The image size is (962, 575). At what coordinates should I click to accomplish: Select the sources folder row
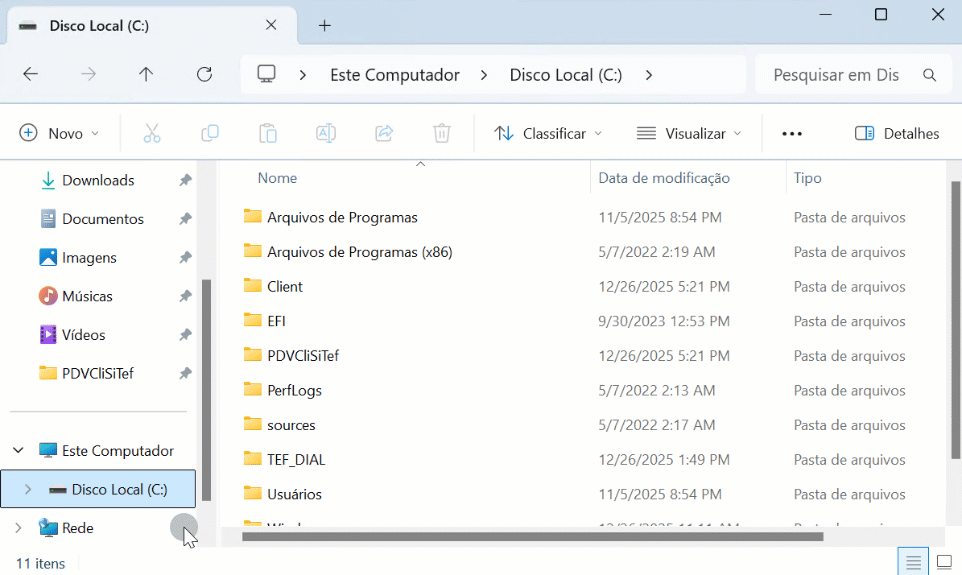coord(583,425)
